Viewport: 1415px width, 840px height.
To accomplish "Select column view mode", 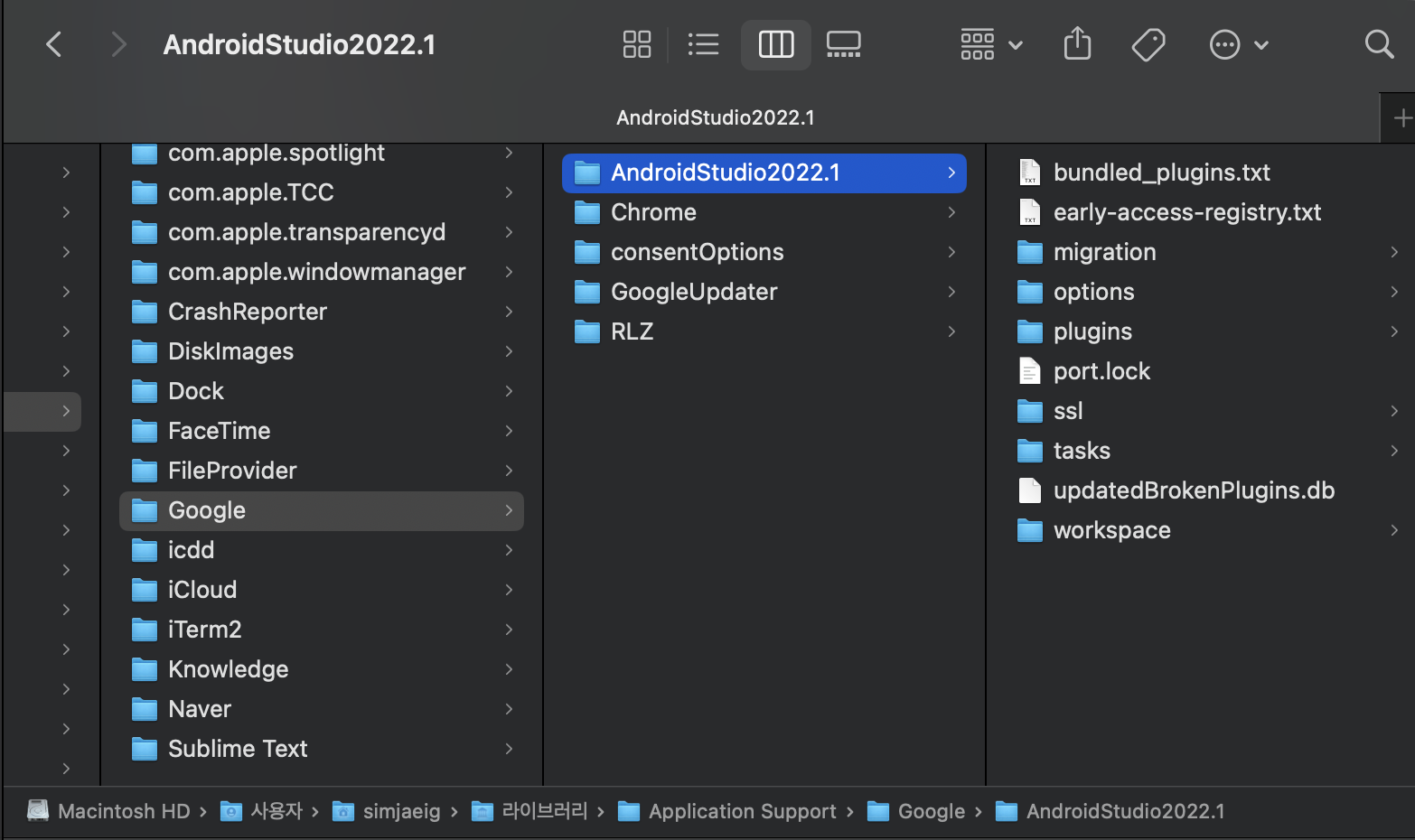I will pyautogui.click(x=775, y=44).
